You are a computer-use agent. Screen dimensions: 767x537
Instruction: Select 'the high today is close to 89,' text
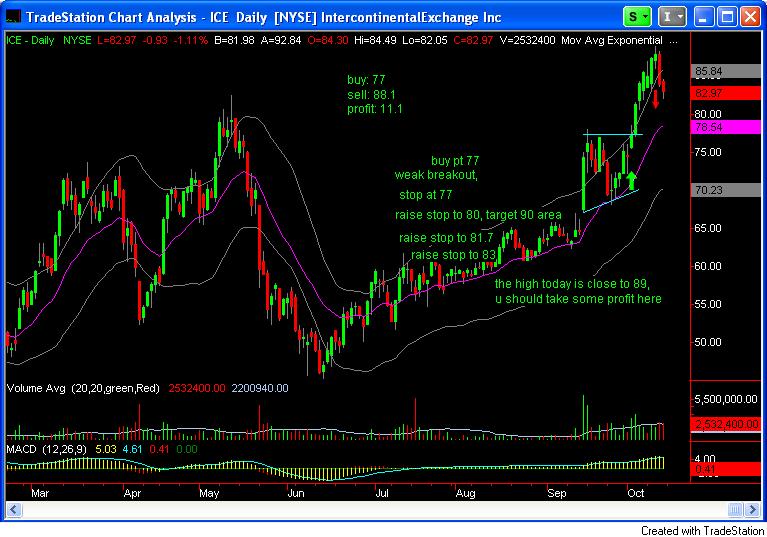tap(572, 284)
